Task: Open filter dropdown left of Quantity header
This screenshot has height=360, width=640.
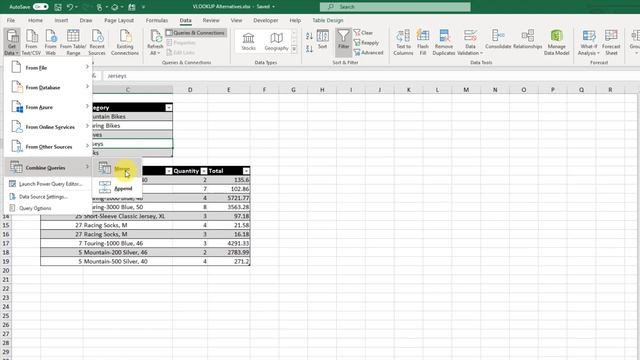Action: point(169,171)
